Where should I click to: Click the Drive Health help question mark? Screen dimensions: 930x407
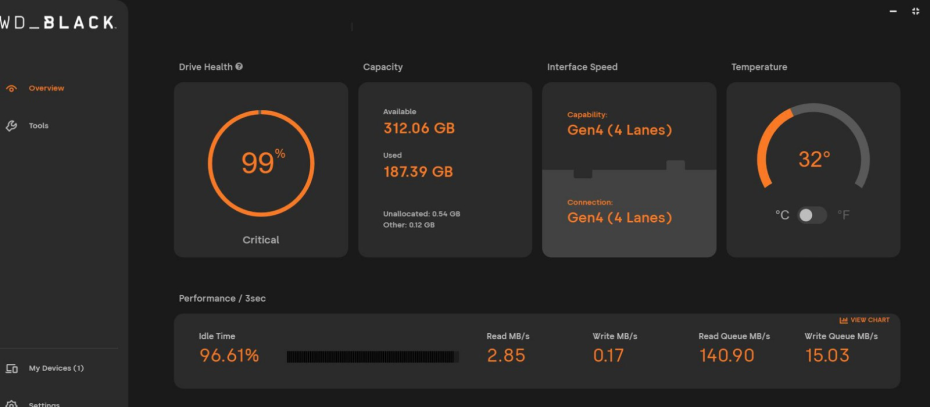click(x=239, y=66)
